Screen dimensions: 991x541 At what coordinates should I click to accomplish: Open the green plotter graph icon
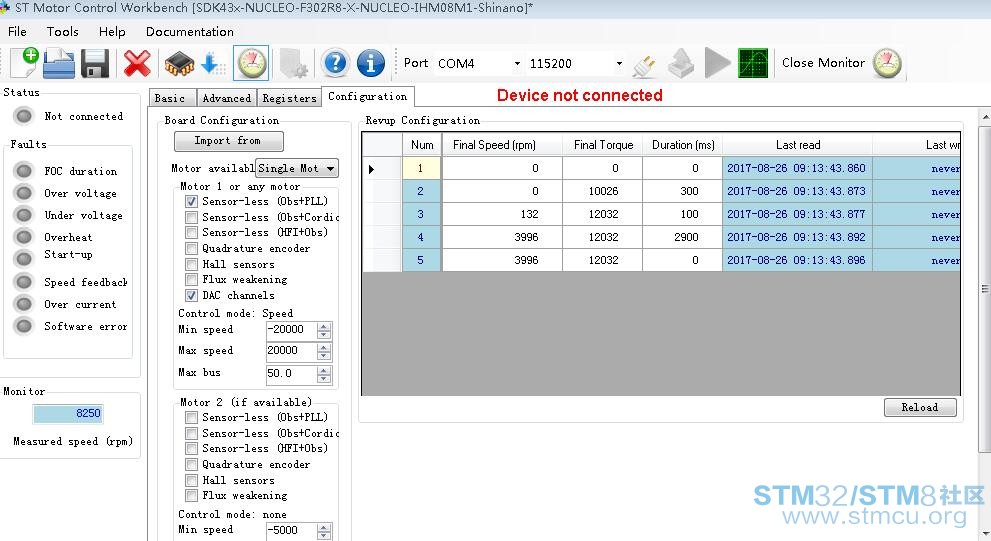753,63
